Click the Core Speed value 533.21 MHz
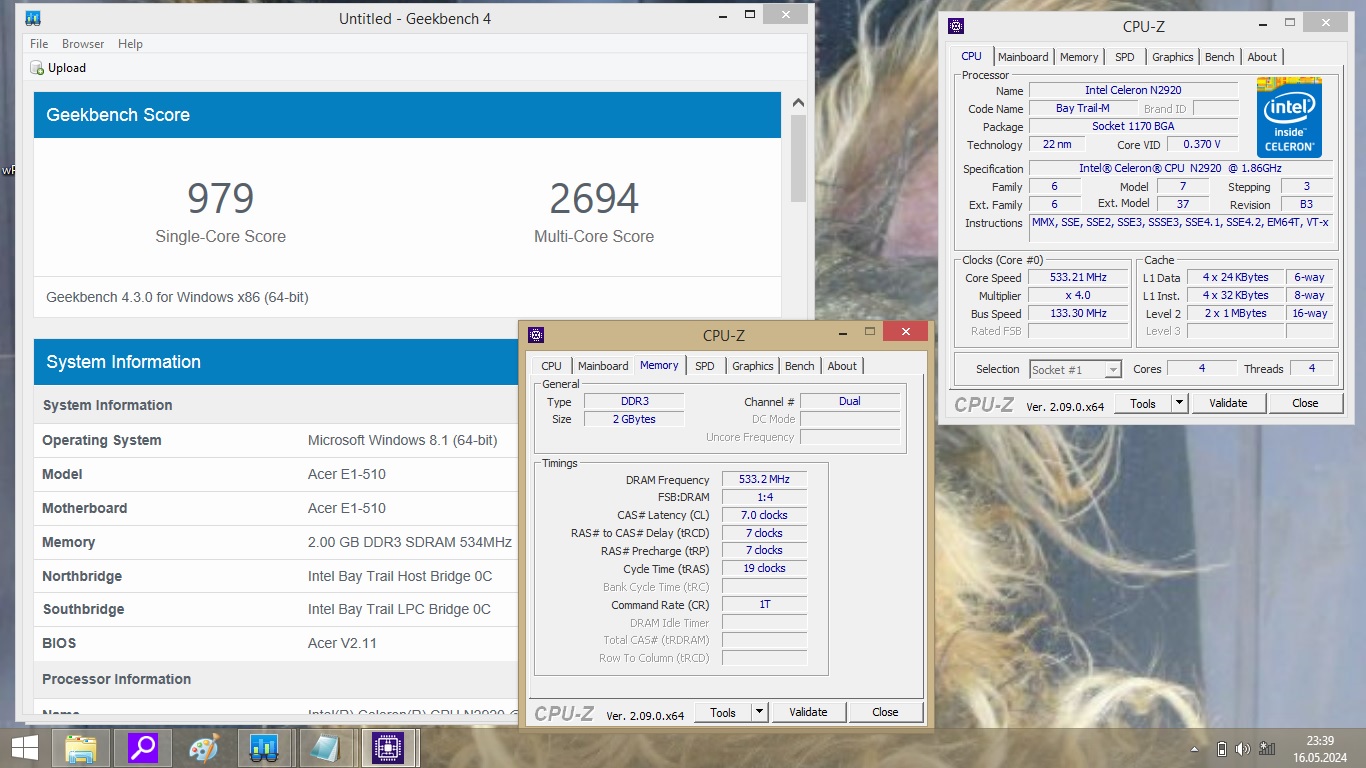Screen dimensions: 1366x768 (1078, 278)
